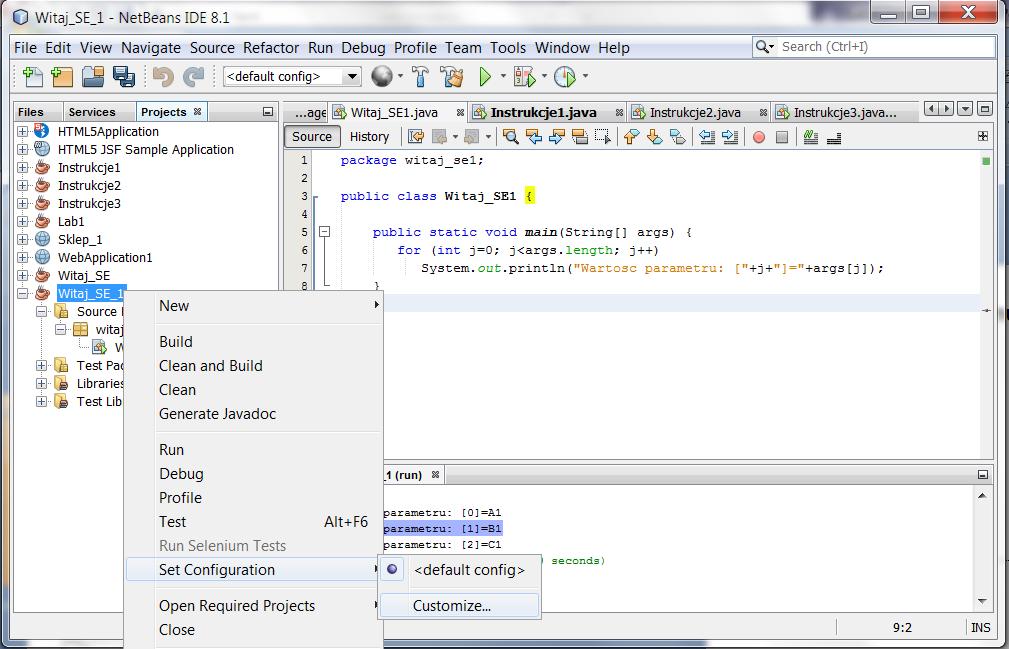Click the Toggle Bookmark icon
1009x649 pixels.
click(678, 136)
